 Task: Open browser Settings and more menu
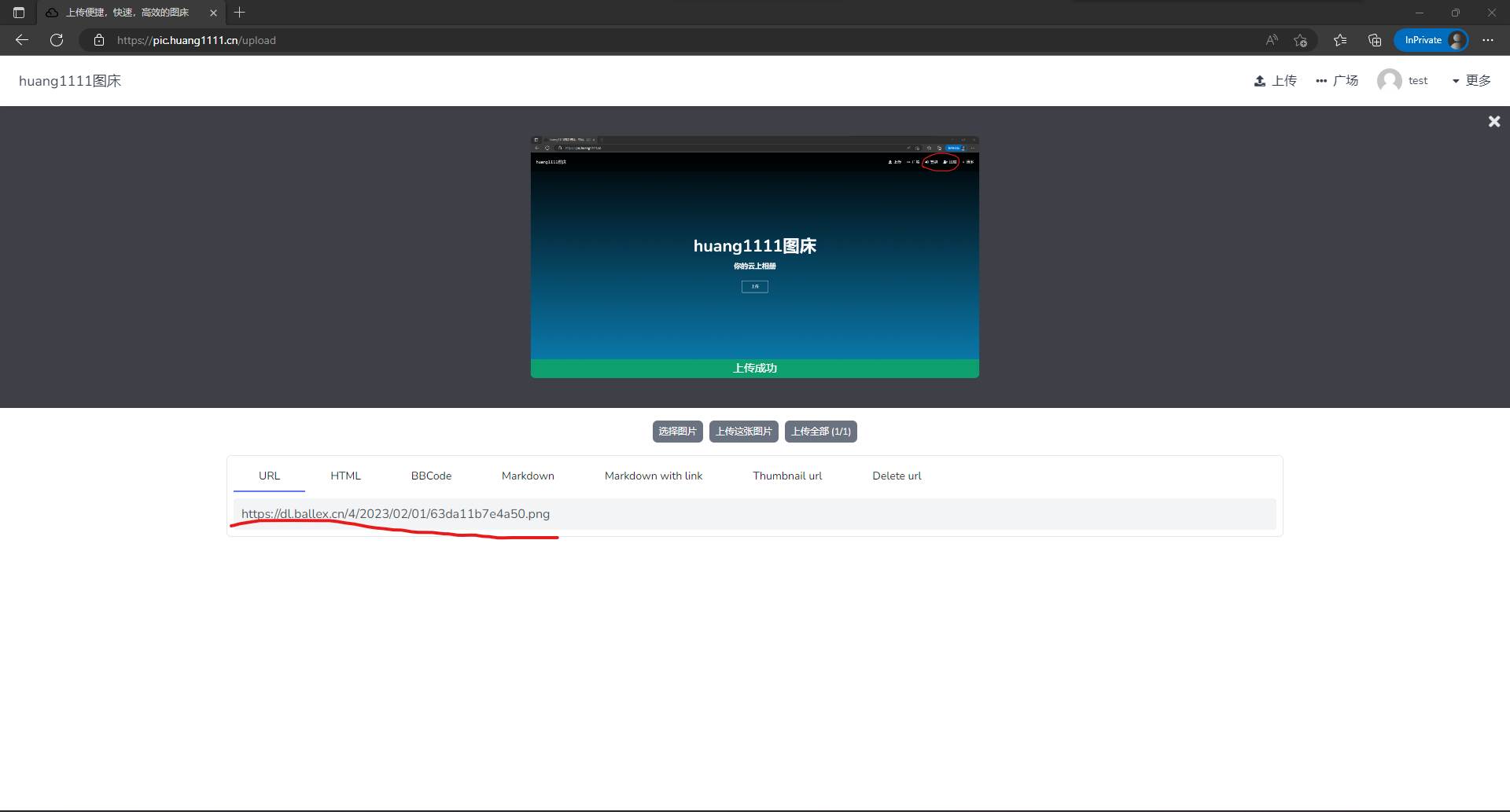[1487, 40]
